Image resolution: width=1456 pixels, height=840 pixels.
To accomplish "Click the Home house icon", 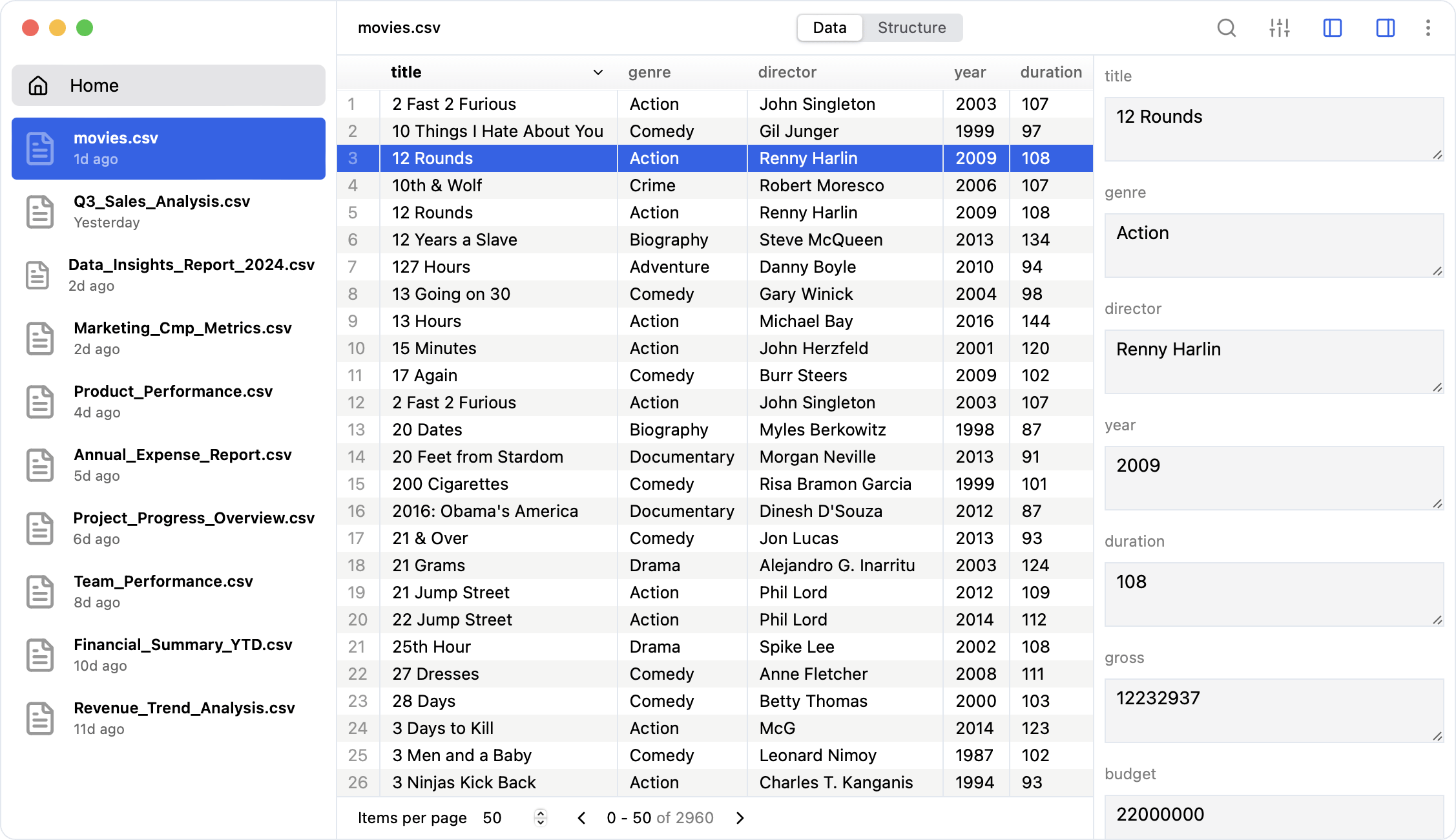I will (x=39, y=85).
